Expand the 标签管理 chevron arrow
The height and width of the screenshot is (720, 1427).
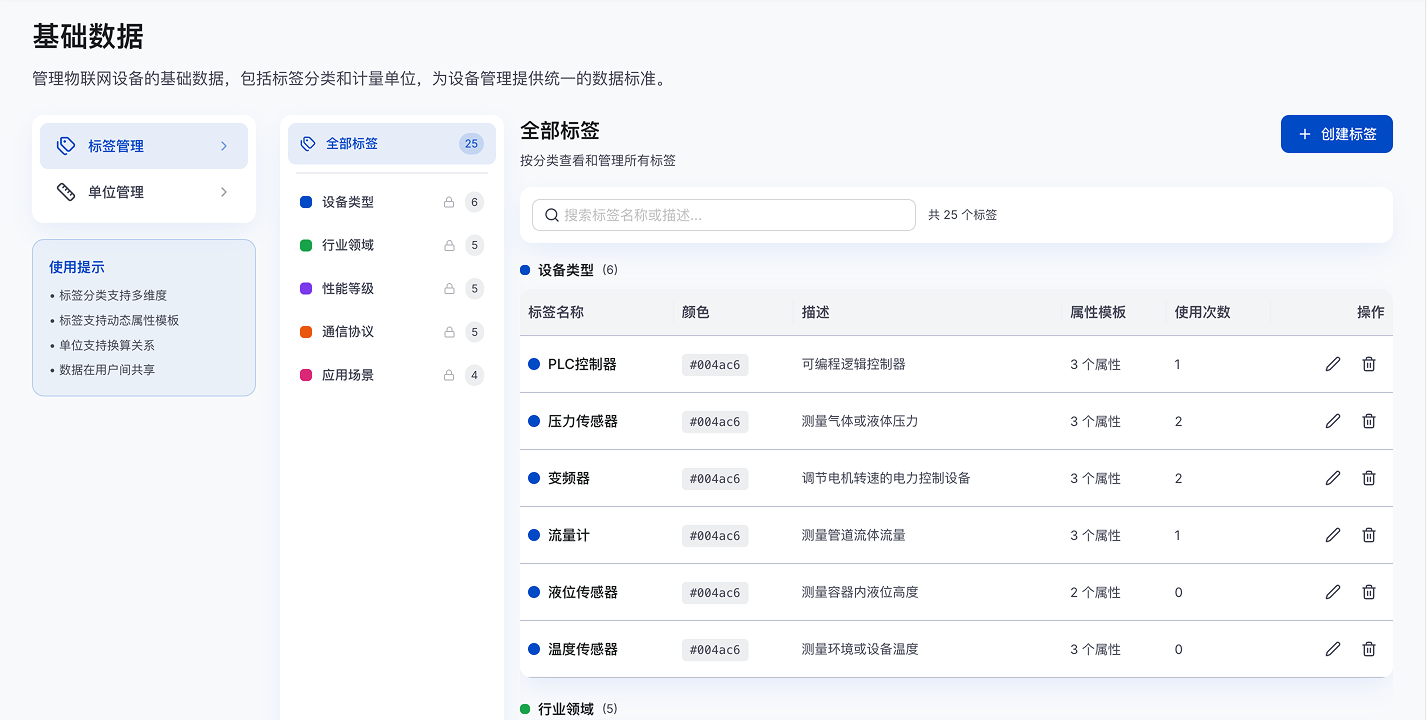point(224,146)
